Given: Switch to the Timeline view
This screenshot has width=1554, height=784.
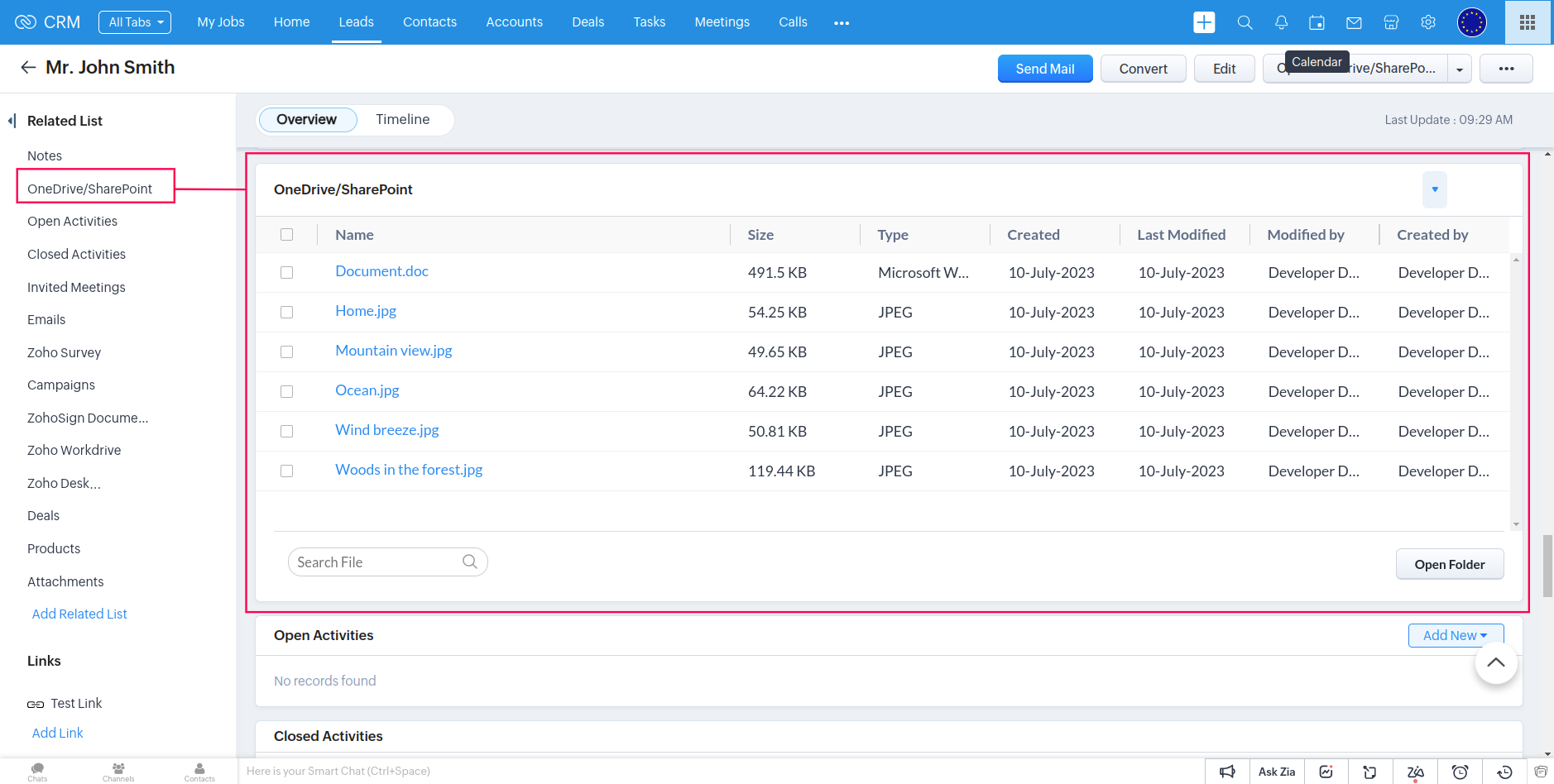Looking at the screenshot, I should [403, 120].
